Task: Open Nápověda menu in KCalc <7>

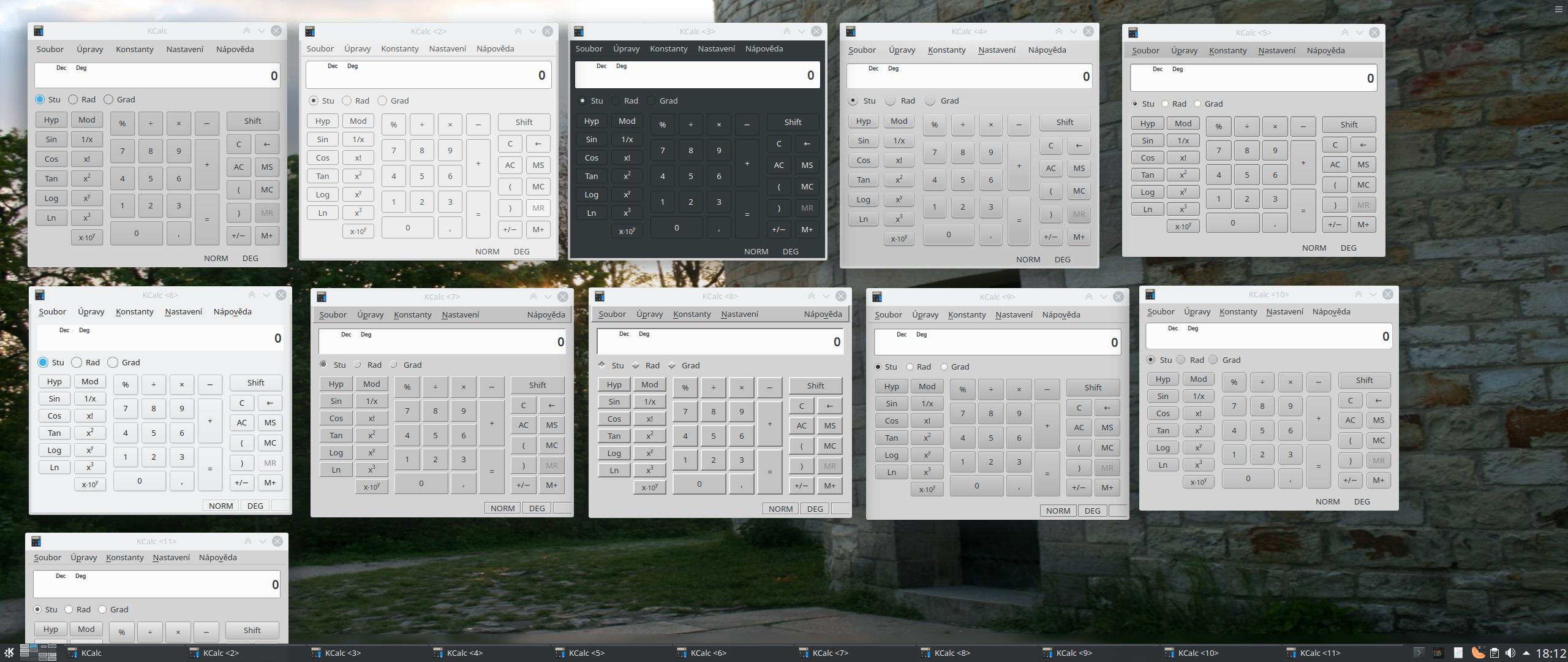Action: [546, 314]
